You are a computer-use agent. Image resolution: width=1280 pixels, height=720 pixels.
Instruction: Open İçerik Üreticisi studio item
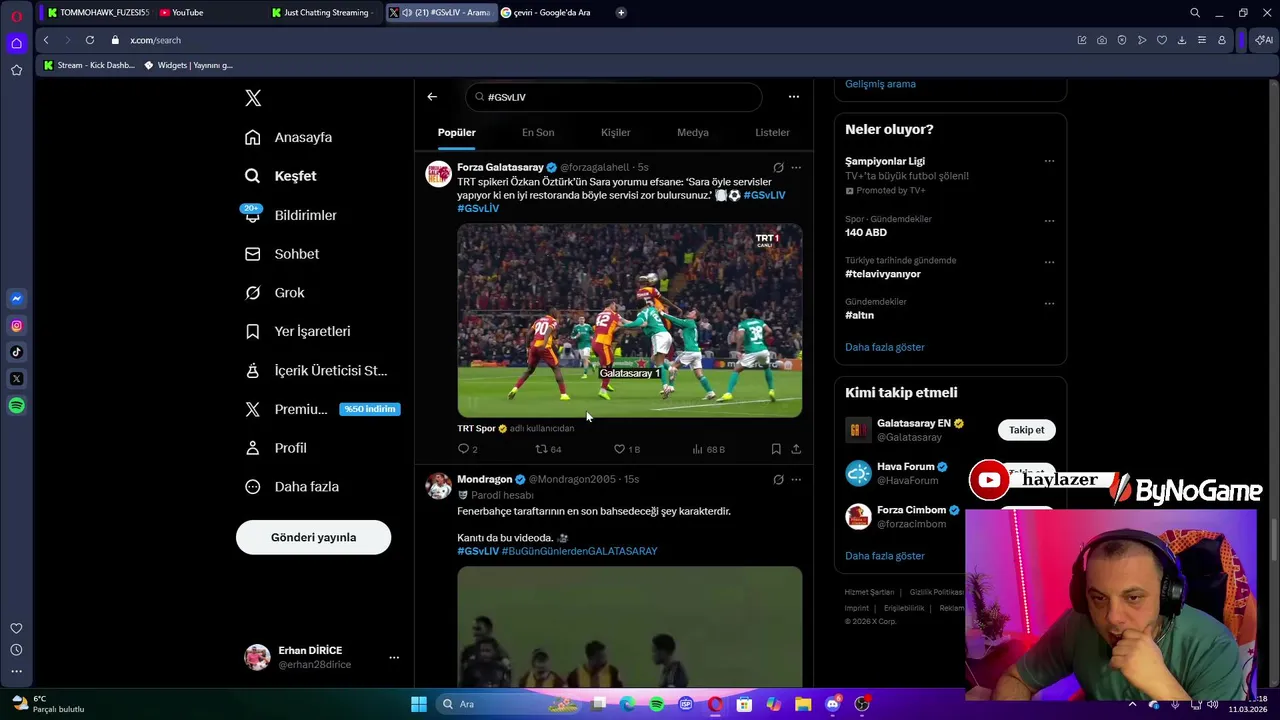(x=316, y=370)
